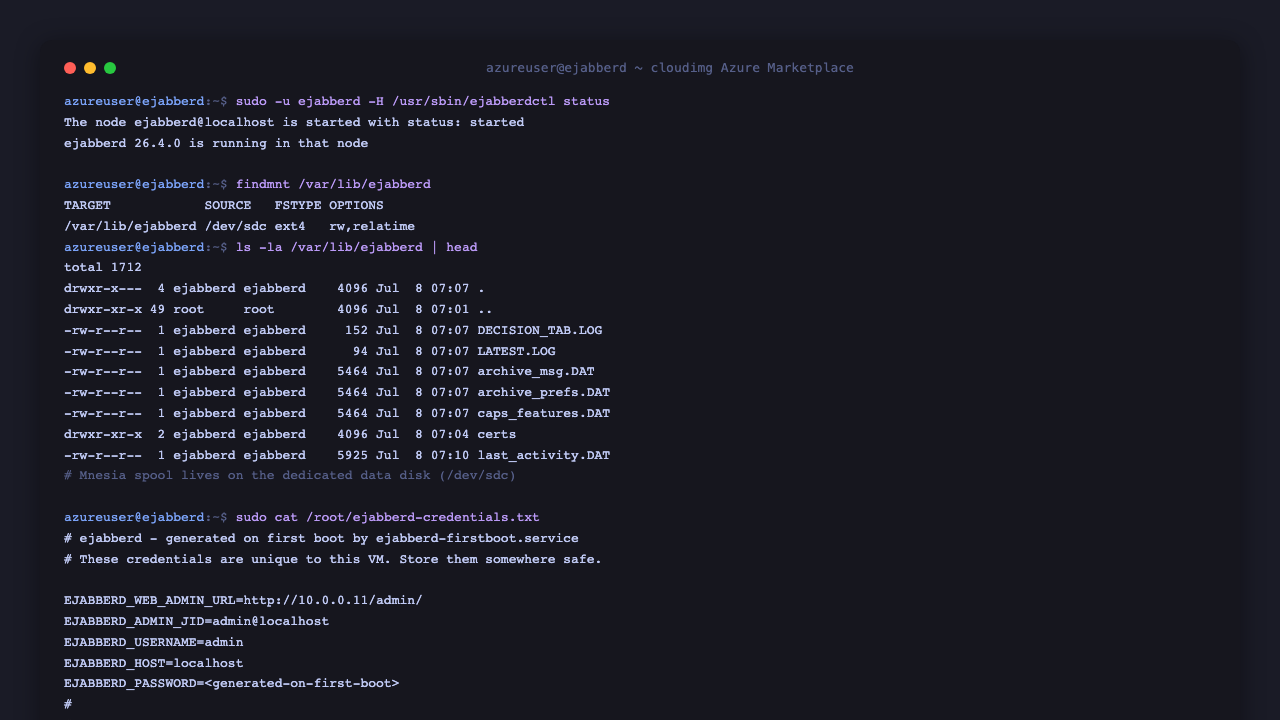
Task: Click the yellow minimize window button
Action: tap(90, 68)
